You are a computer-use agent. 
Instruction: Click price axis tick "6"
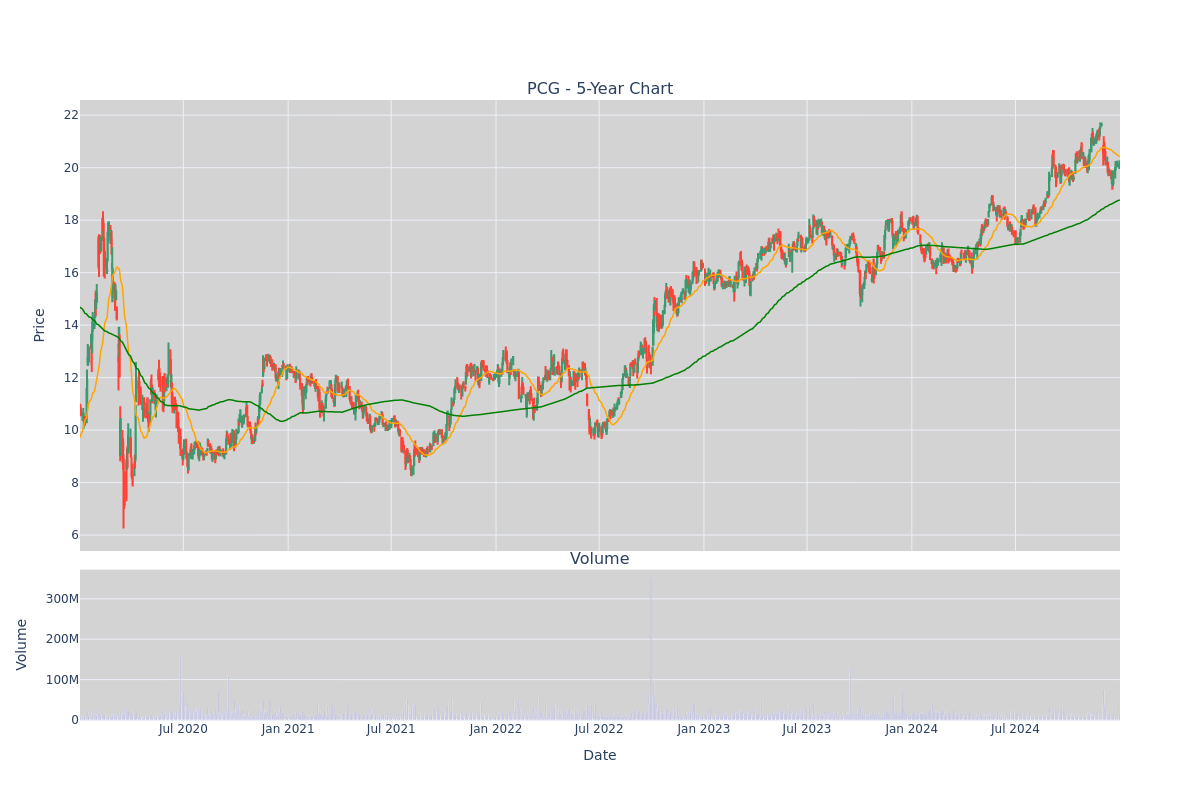[74, 535]
